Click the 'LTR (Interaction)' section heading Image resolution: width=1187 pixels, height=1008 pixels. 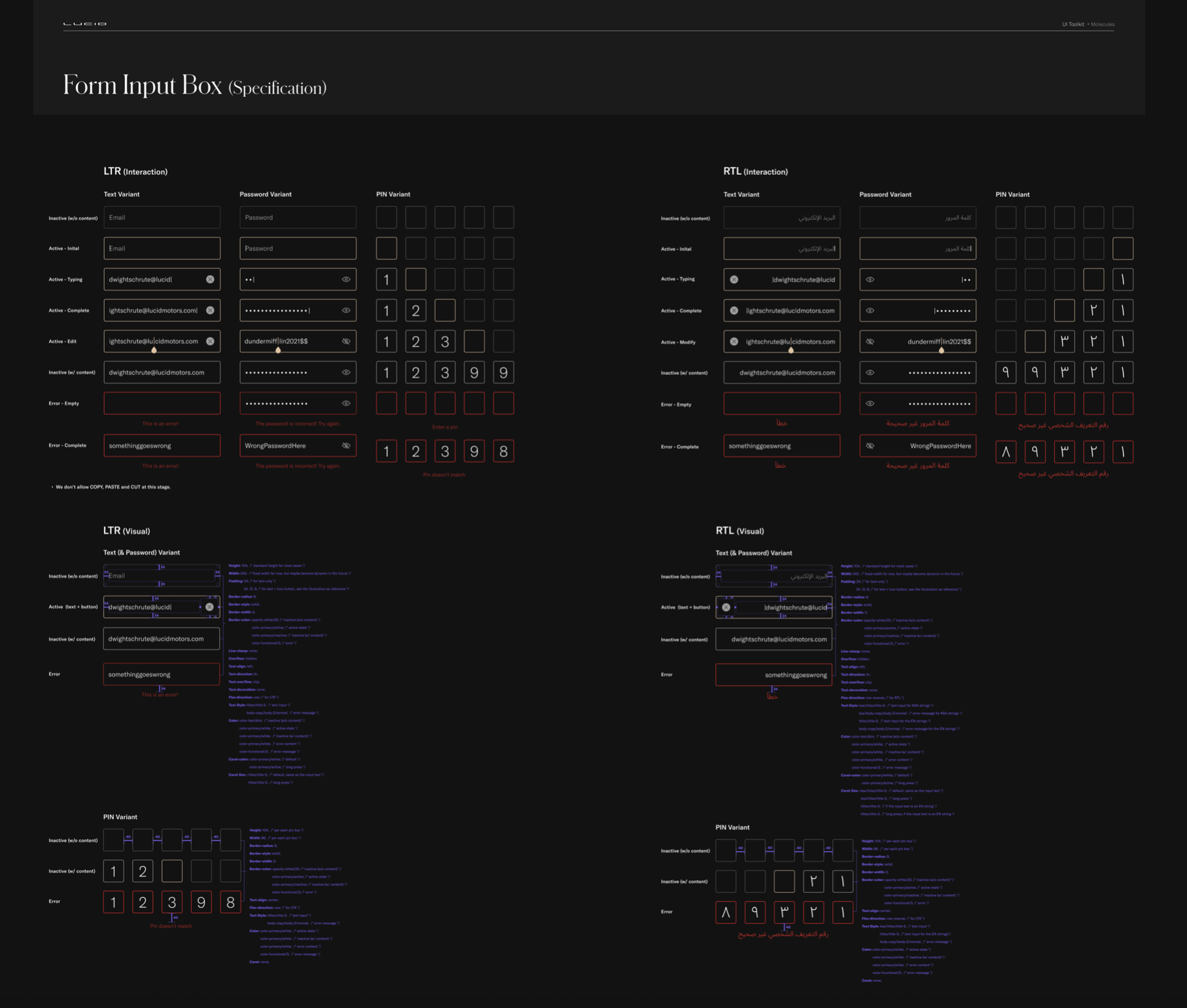tap(135, 171)
